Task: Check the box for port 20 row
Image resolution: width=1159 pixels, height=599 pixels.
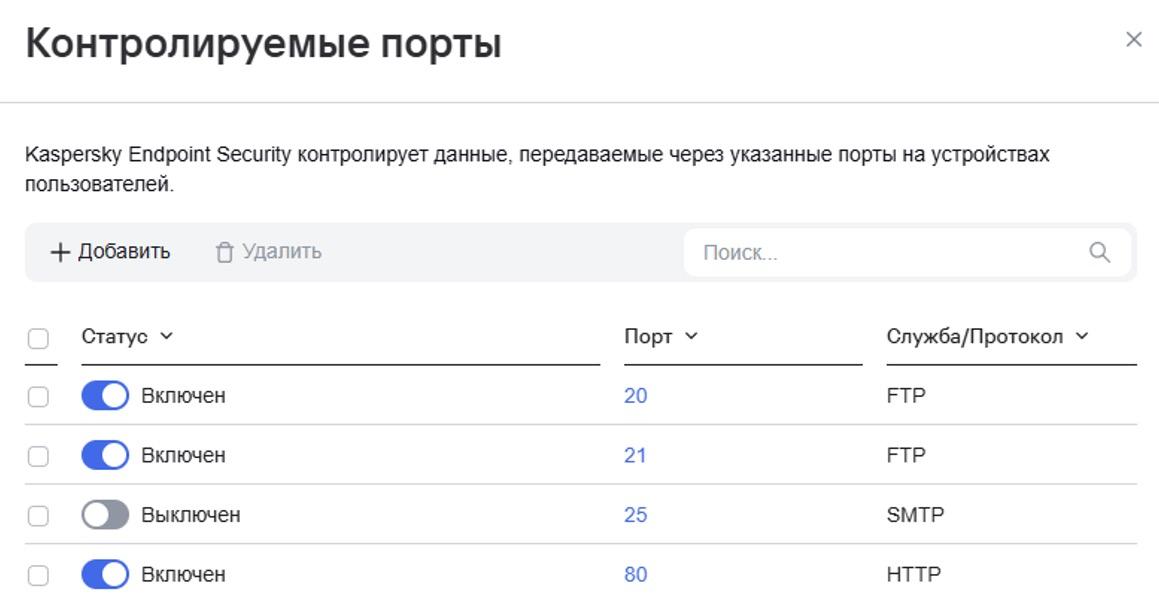Action: 38,396
